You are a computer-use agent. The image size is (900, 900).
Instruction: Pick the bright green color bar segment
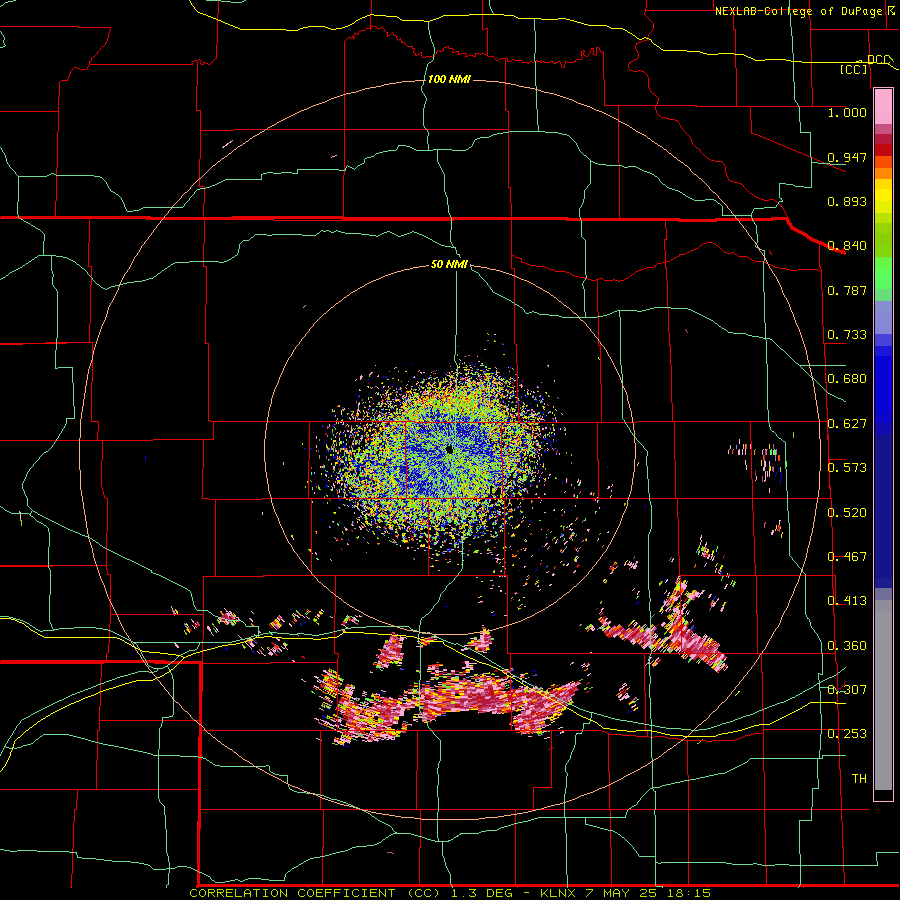pyautogui.click(x=883, y=273)
